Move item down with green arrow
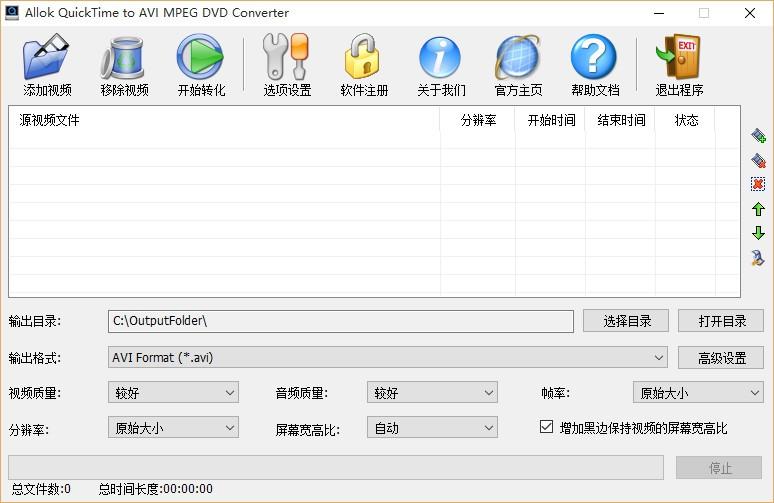 pyautogui.click(x=758, y=233)
